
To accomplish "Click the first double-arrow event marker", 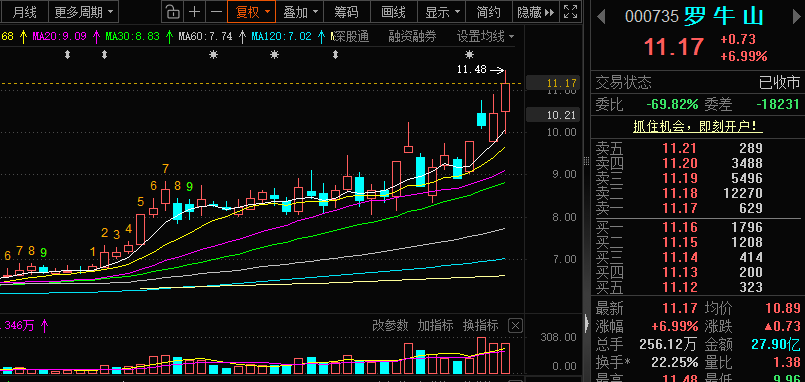I will [x=67, y=54].
